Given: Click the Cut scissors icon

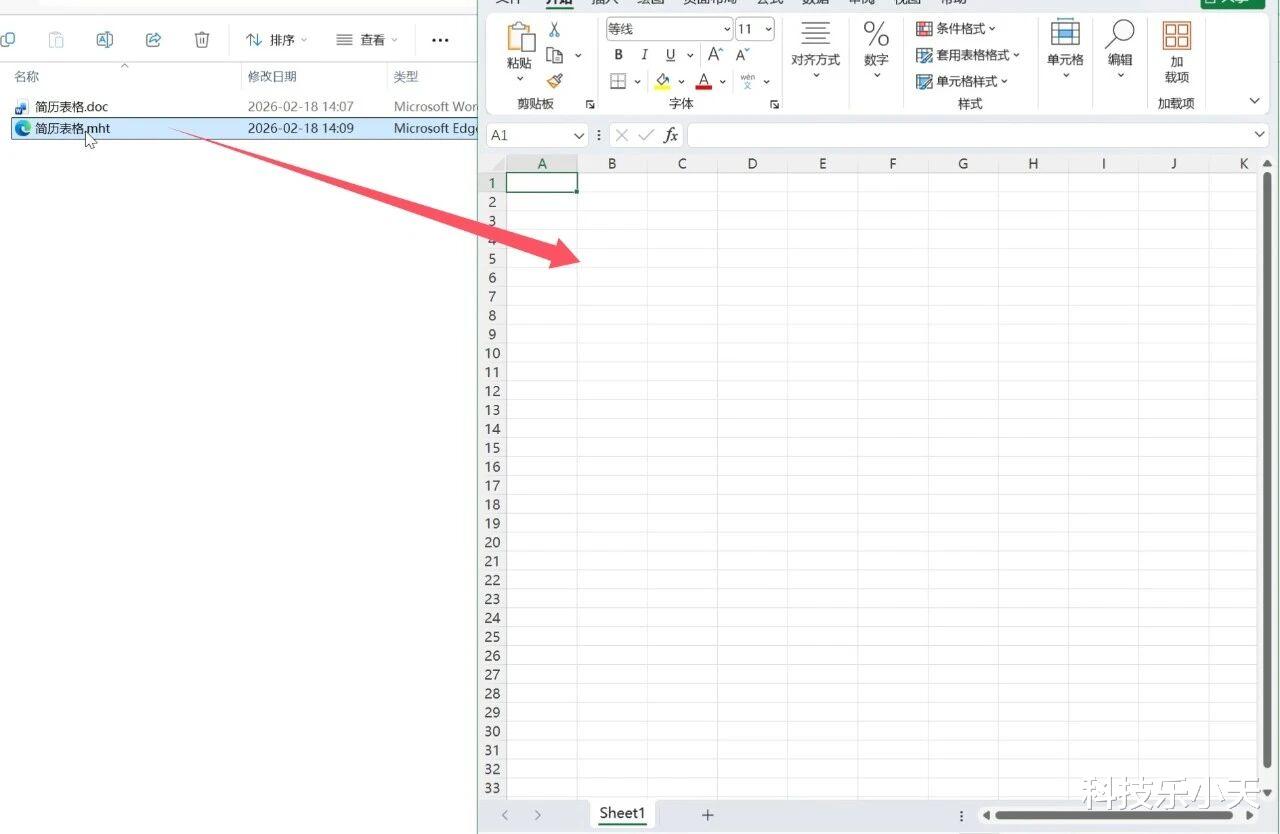Looking at the screenshot, I should [x=554, y=30].
